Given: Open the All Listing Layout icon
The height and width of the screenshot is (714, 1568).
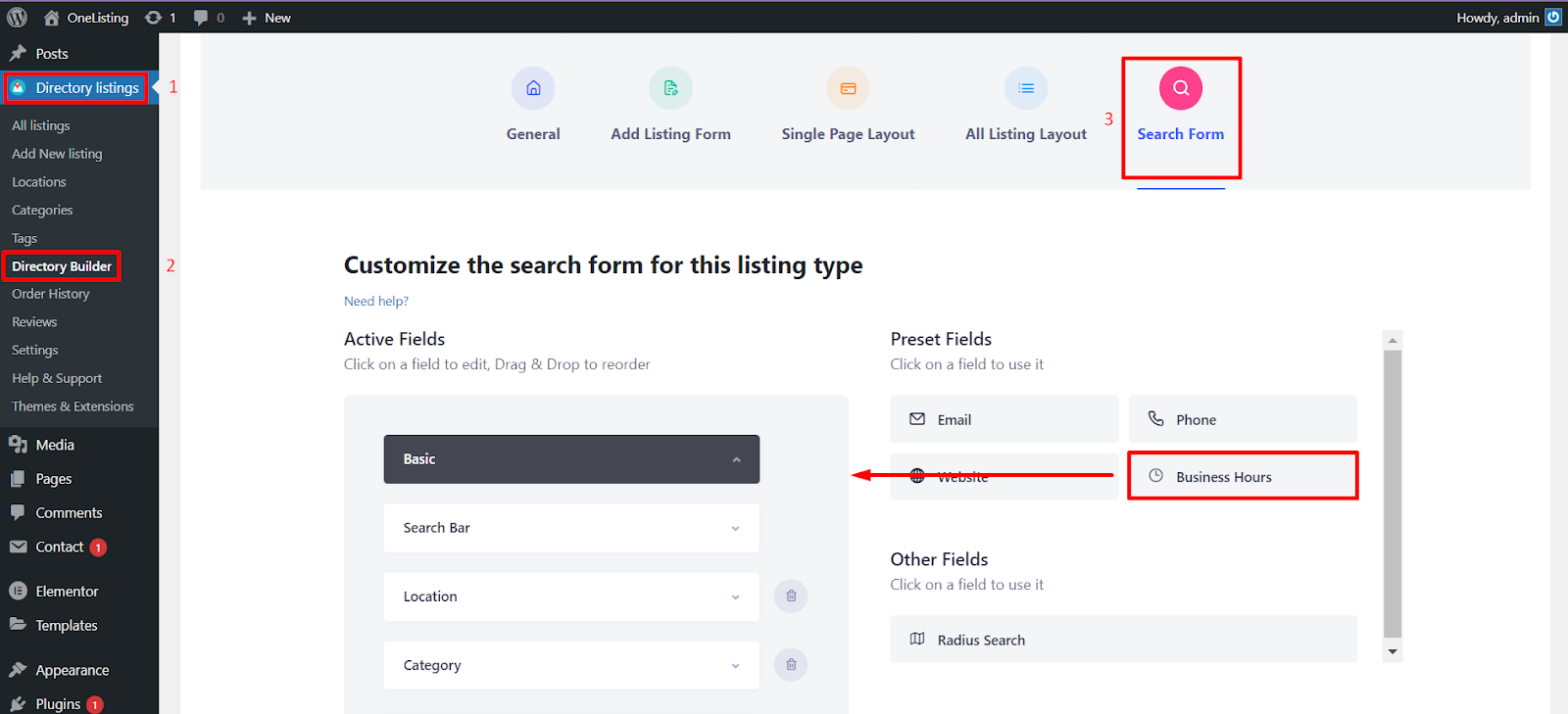Looking at the screenshot, I should click(x=1026, y=88).
